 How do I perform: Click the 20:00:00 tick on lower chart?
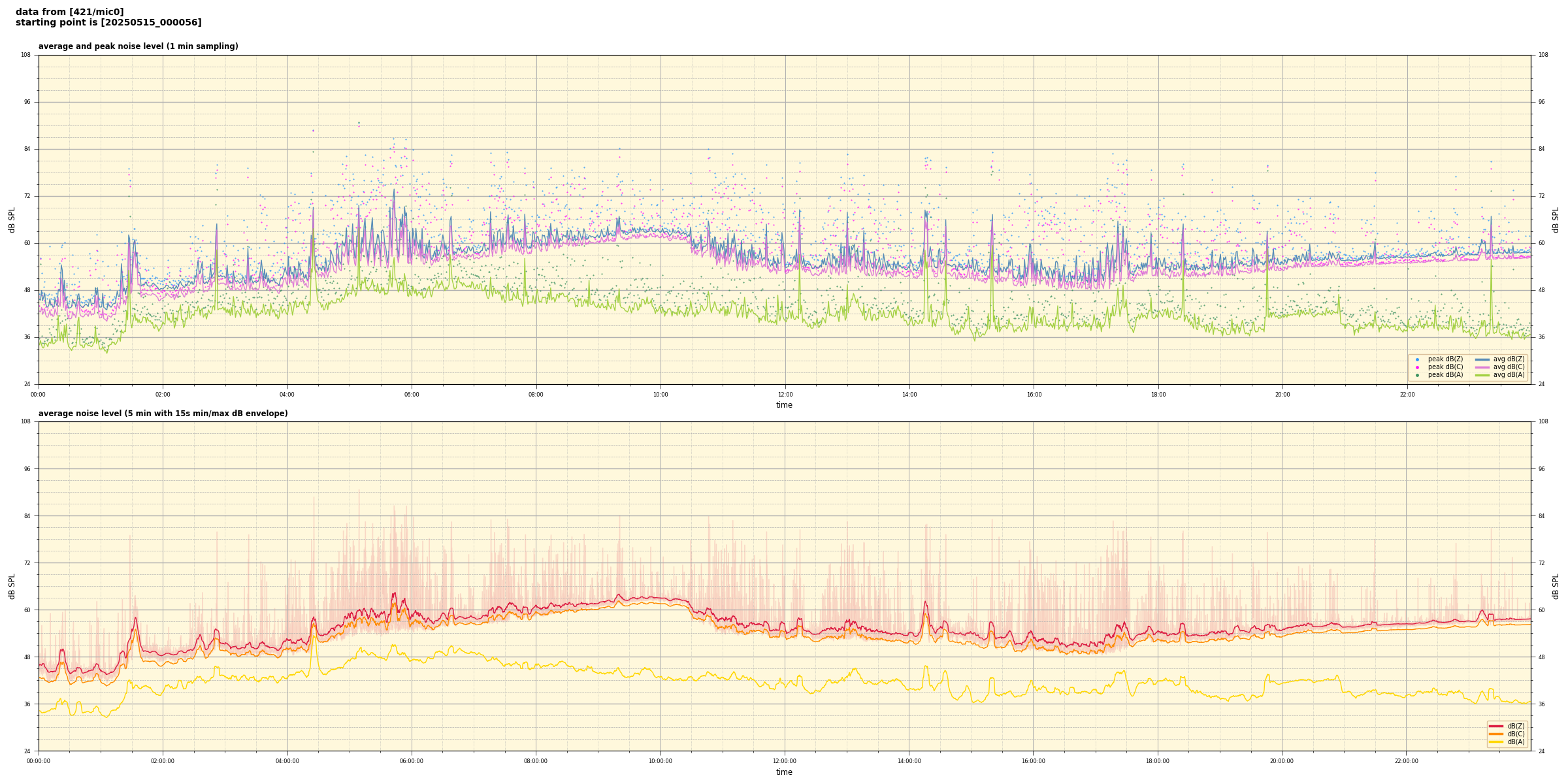1282,761
